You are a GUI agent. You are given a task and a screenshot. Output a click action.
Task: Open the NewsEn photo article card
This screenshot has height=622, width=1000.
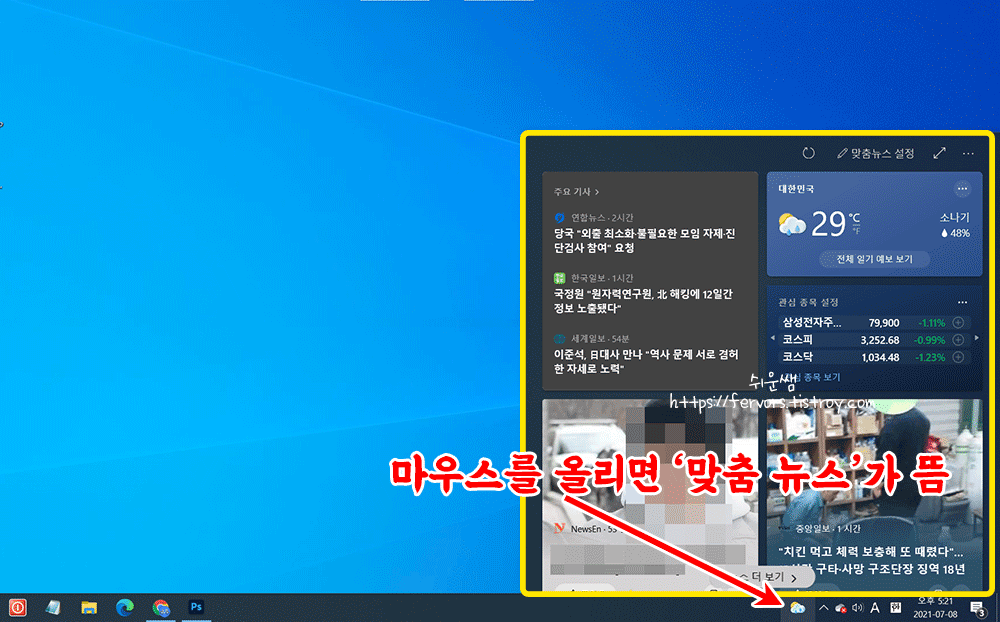[650, 494]
